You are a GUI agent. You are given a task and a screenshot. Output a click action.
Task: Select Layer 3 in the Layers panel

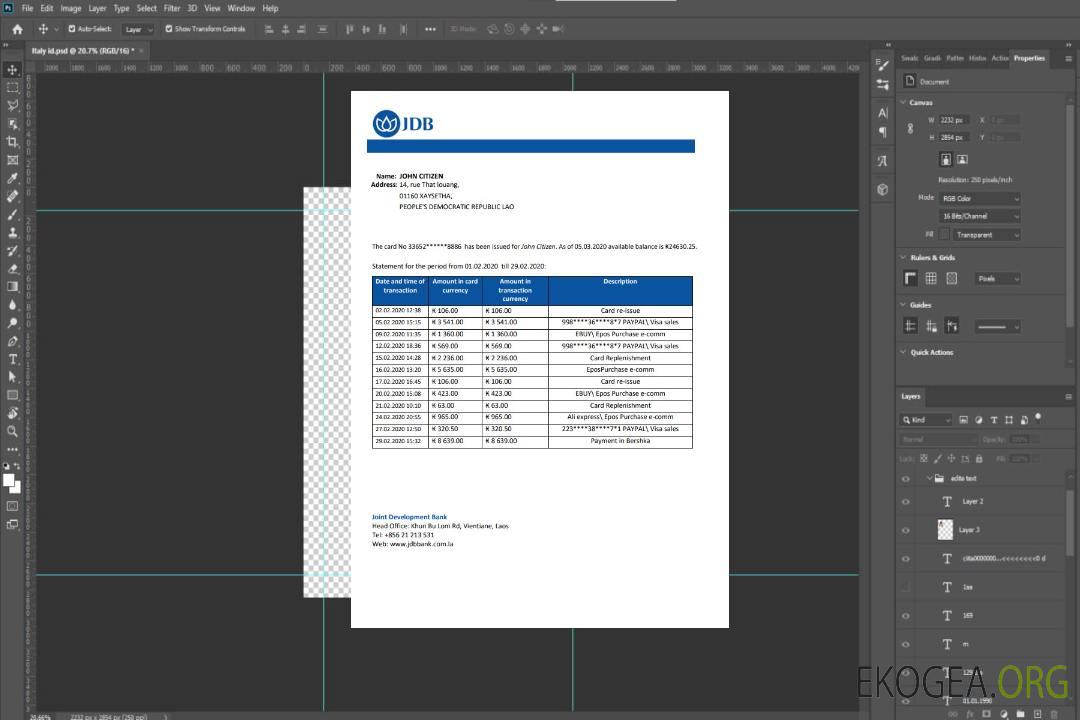pos(970,530)
